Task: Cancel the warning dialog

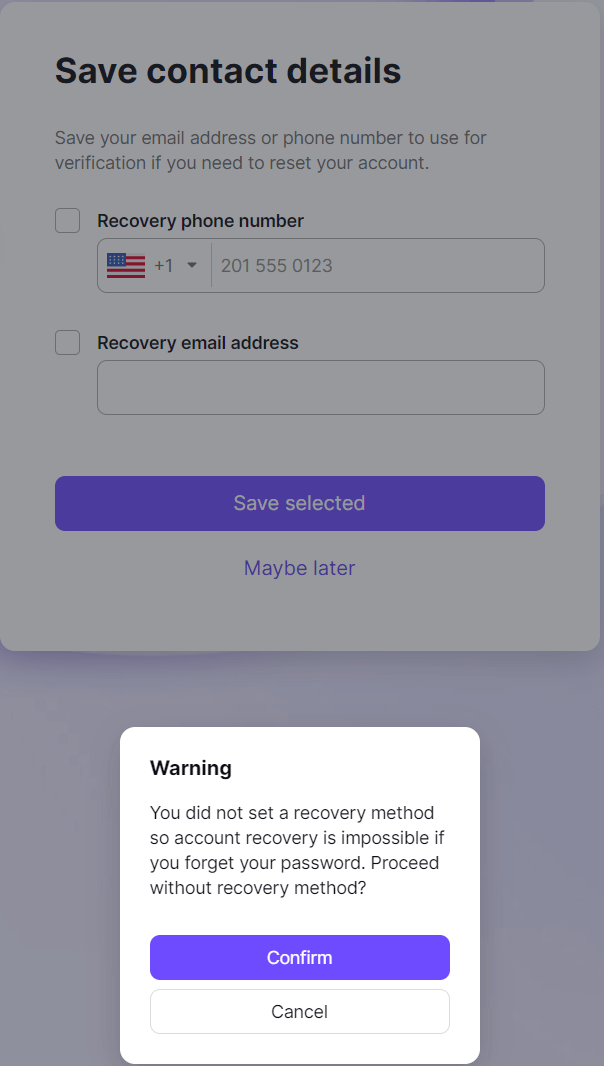Action: pos(300,1012)
